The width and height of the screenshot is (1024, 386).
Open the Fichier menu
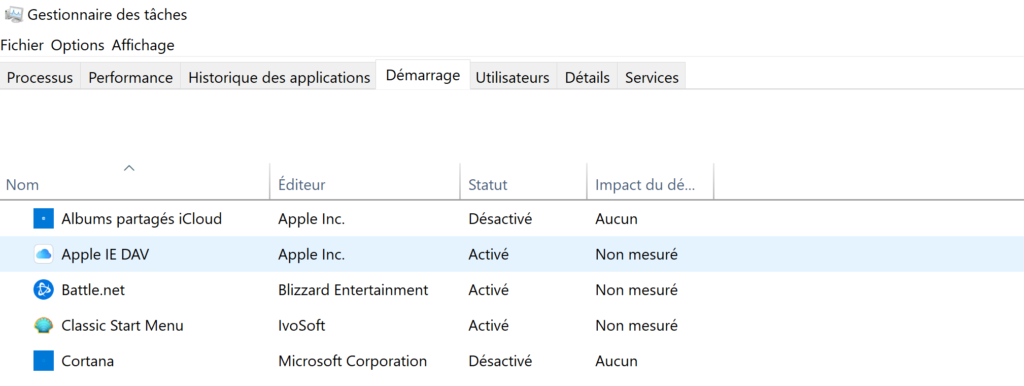tap(22, 45)
